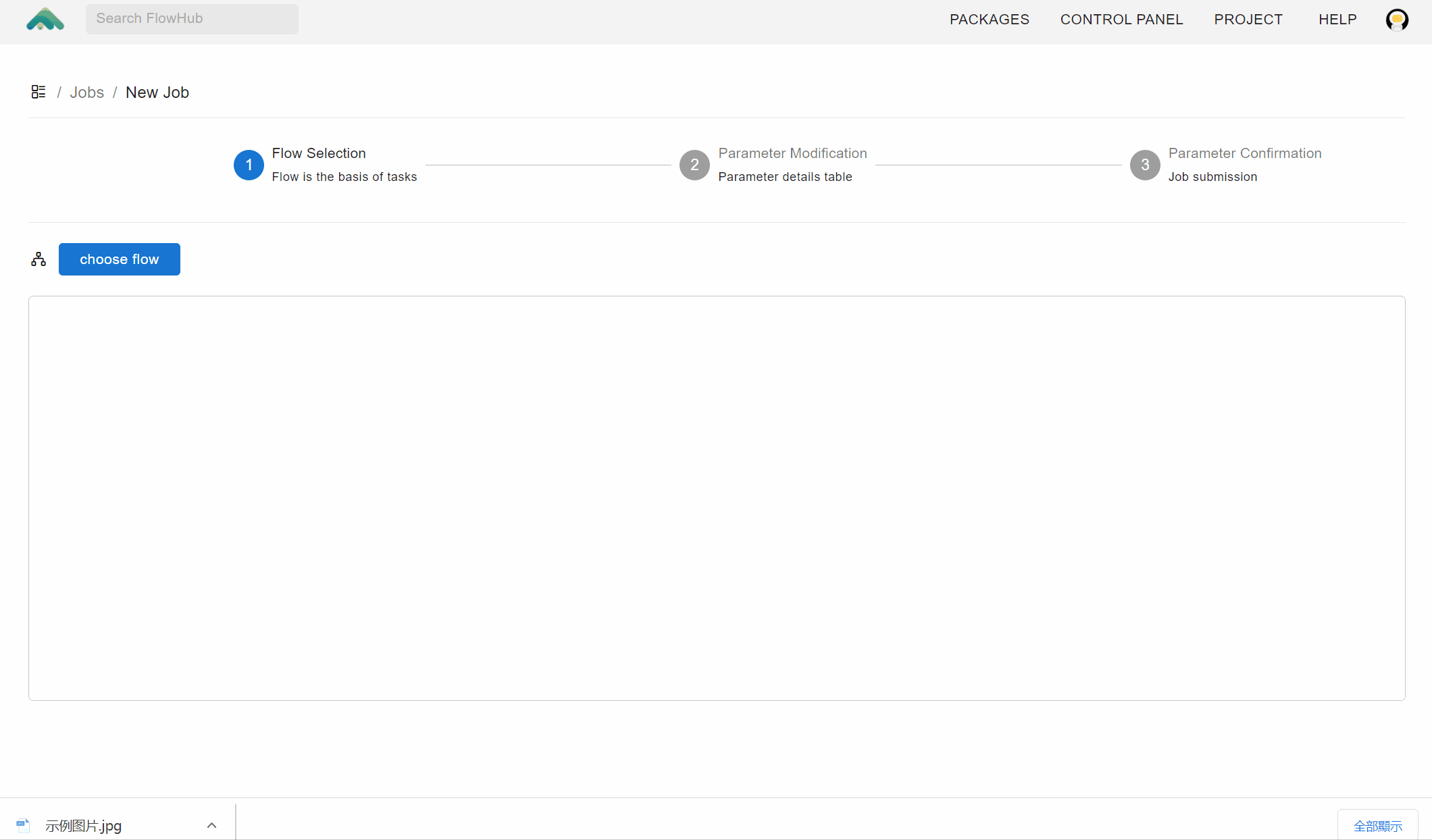Focus the Search FlowHub input field
The image size is (1432, 840).
pos(192,19)
